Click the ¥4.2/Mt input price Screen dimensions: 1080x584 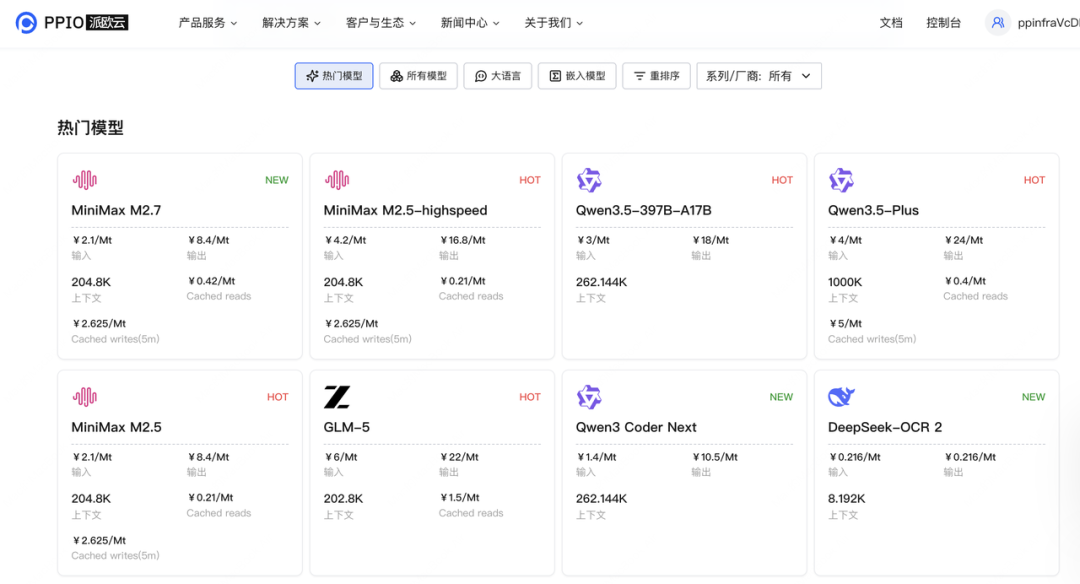pyautogui.click(x=345, y=240)
